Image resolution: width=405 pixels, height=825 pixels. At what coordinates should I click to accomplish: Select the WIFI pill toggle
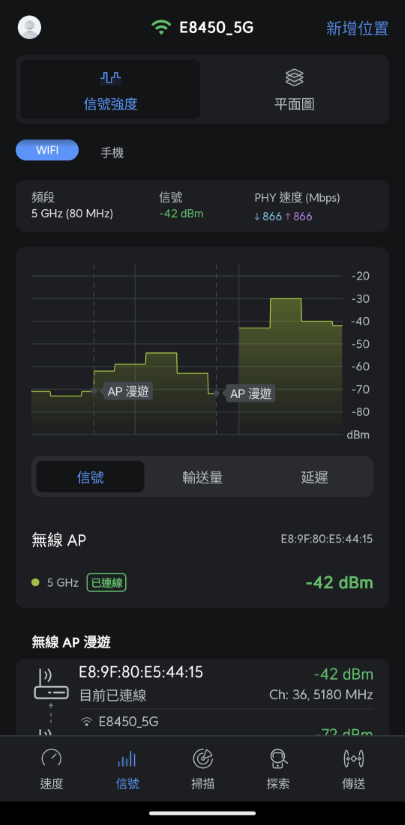click(47, 150)
